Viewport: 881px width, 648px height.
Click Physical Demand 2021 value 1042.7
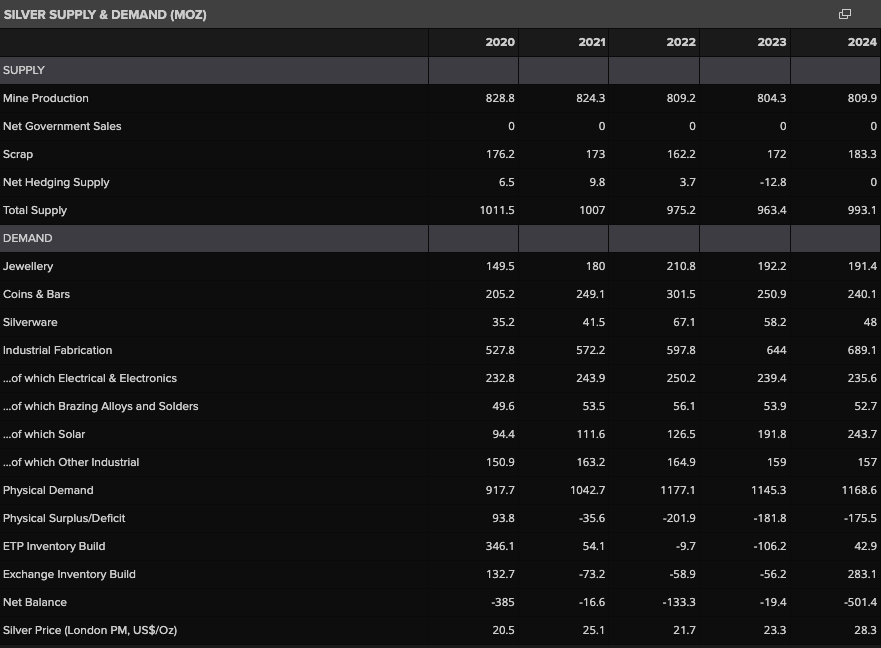(588, 491)
